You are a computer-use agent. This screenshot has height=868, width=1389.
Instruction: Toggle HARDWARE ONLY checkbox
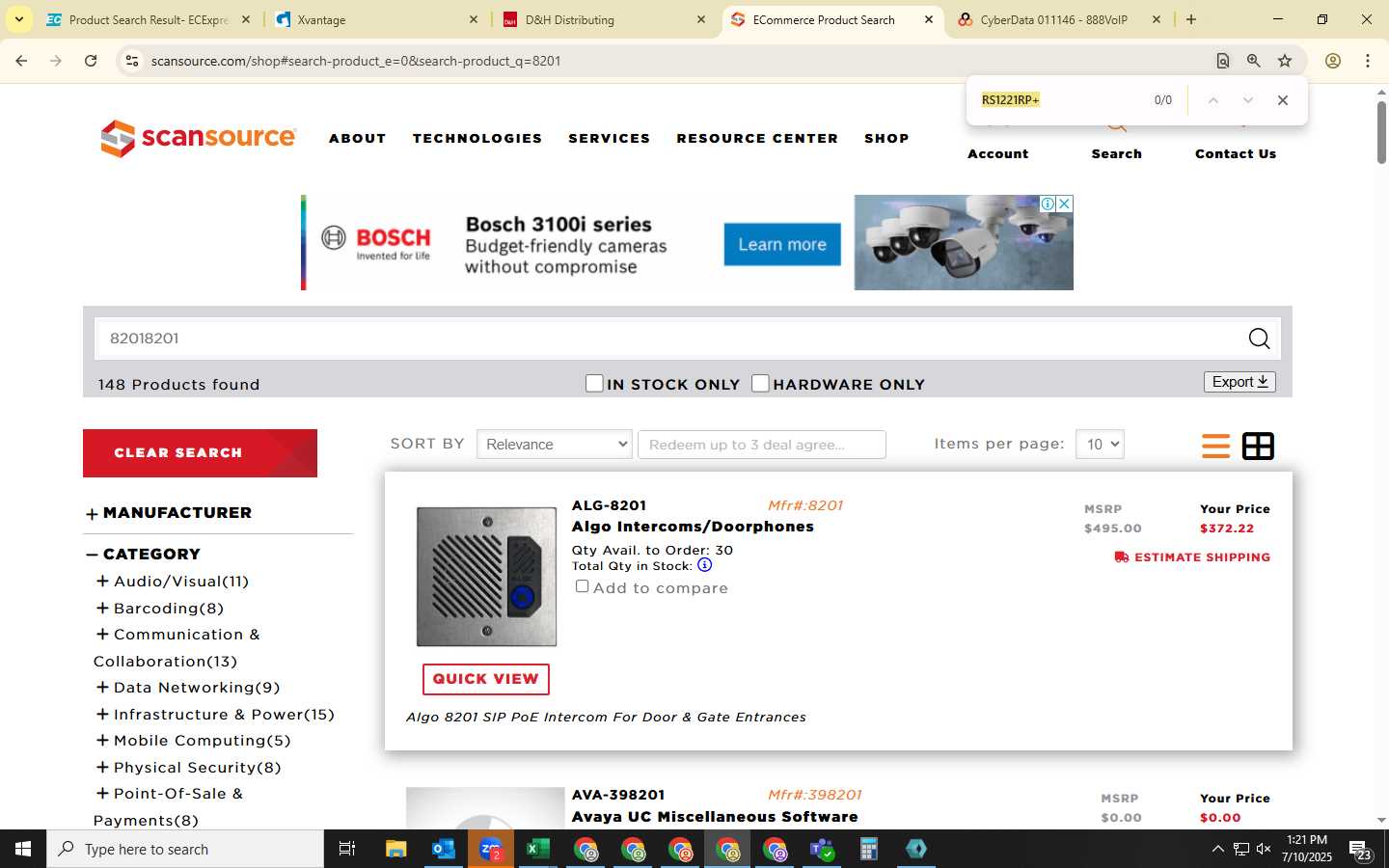760,383
